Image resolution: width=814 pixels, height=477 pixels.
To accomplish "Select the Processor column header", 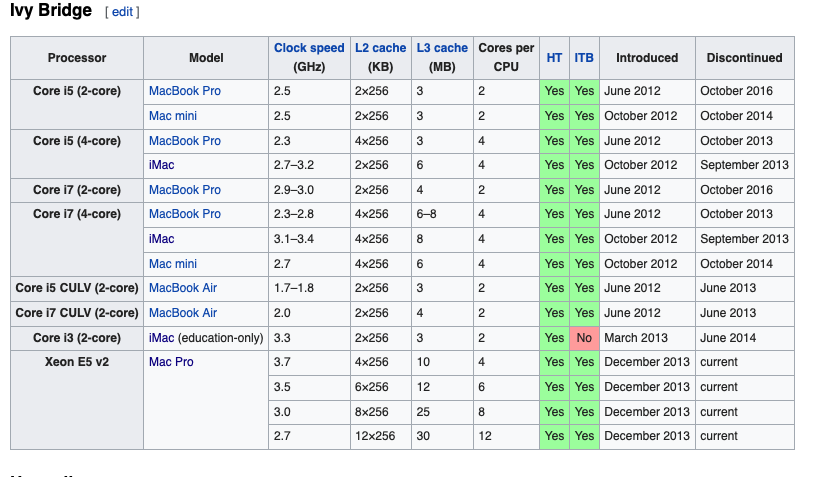I will click(x=77, y=58).
